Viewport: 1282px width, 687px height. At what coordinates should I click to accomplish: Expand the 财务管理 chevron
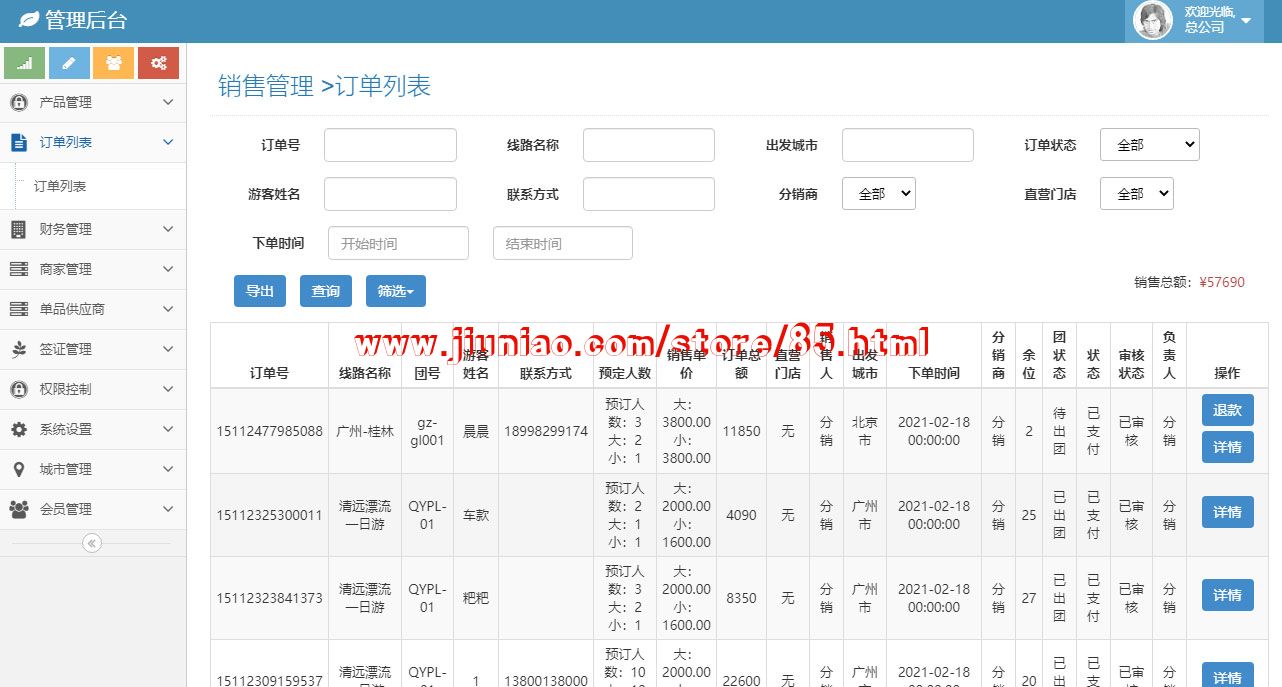pyautogui.click(x=168, y=229)
